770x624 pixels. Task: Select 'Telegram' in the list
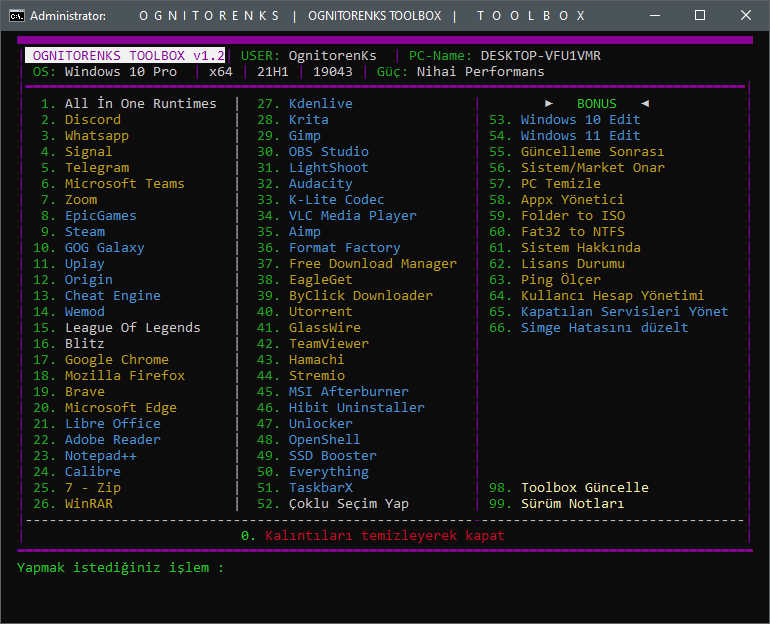tap(97, 168)
